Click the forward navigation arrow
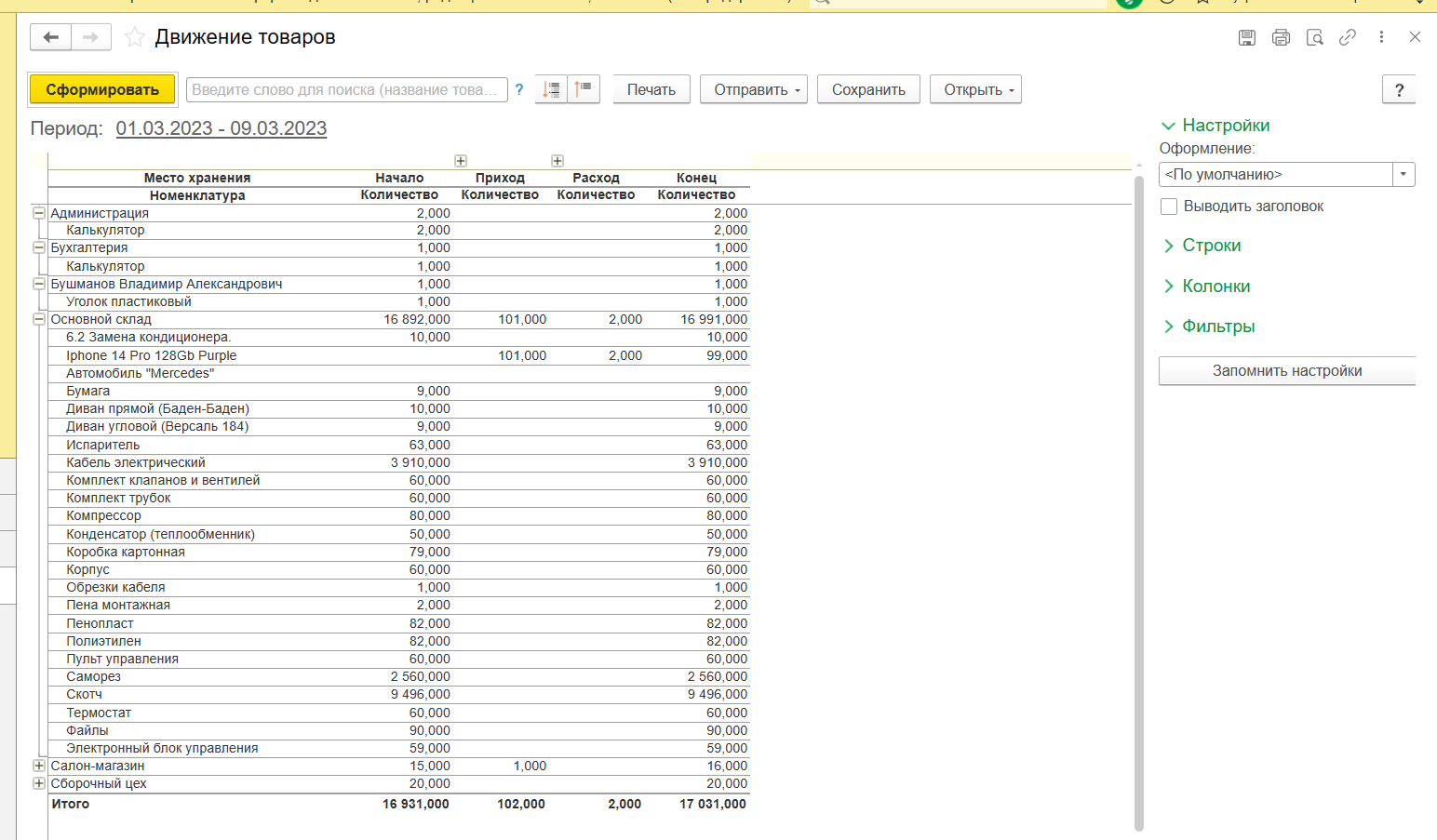 [90, 37]
